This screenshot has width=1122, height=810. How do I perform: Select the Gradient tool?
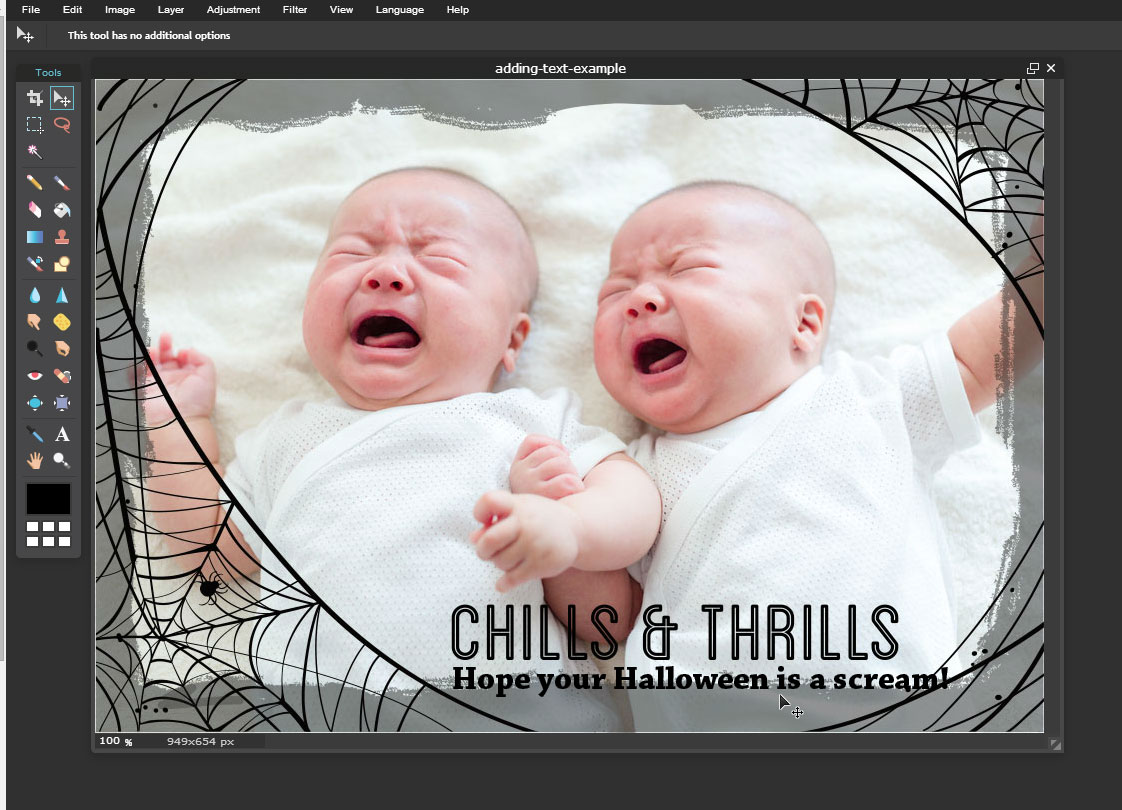(35, 237)
